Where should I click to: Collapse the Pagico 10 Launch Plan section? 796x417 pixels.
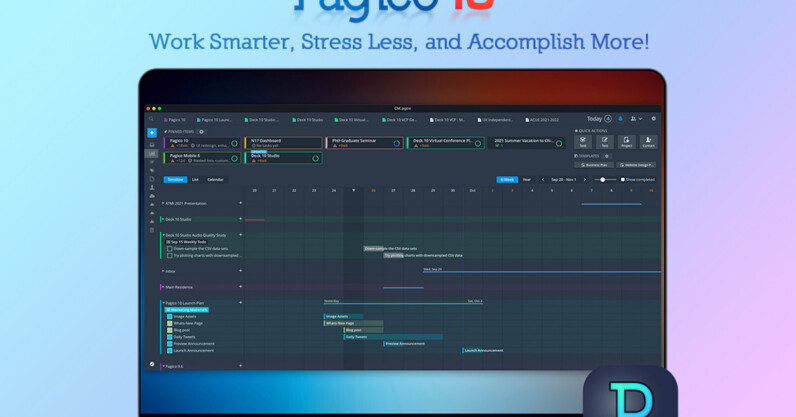pos(162,303)
